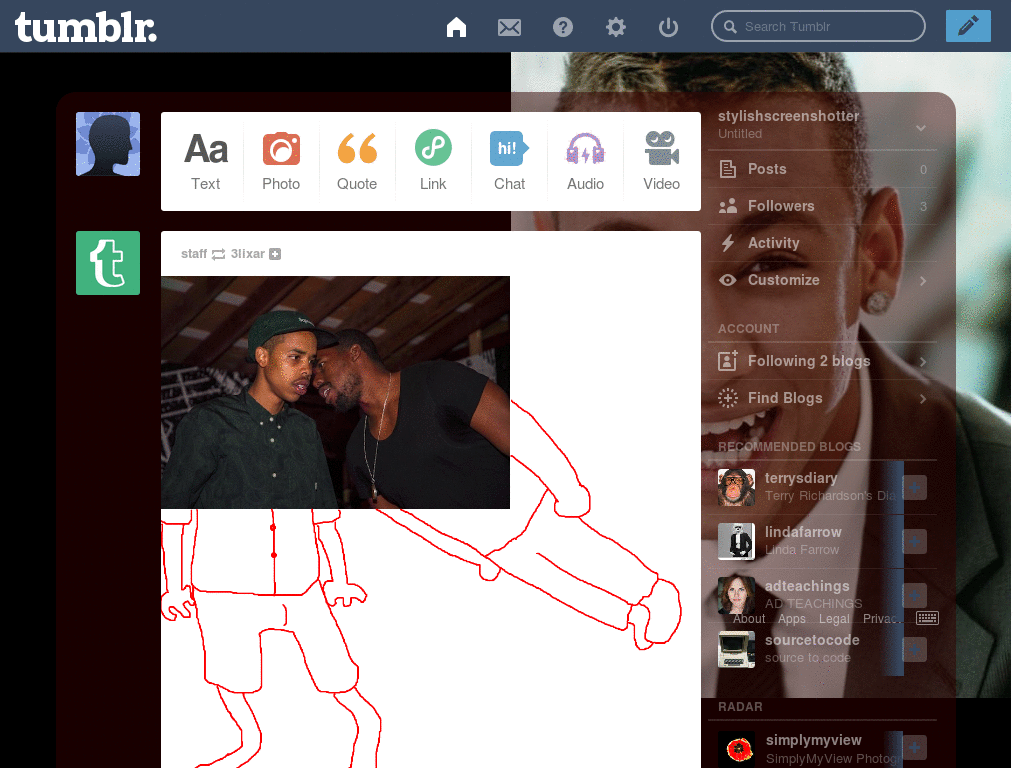1024x768 pixels.
Task: Click the Legal footer link
Action: pos(834,618)
